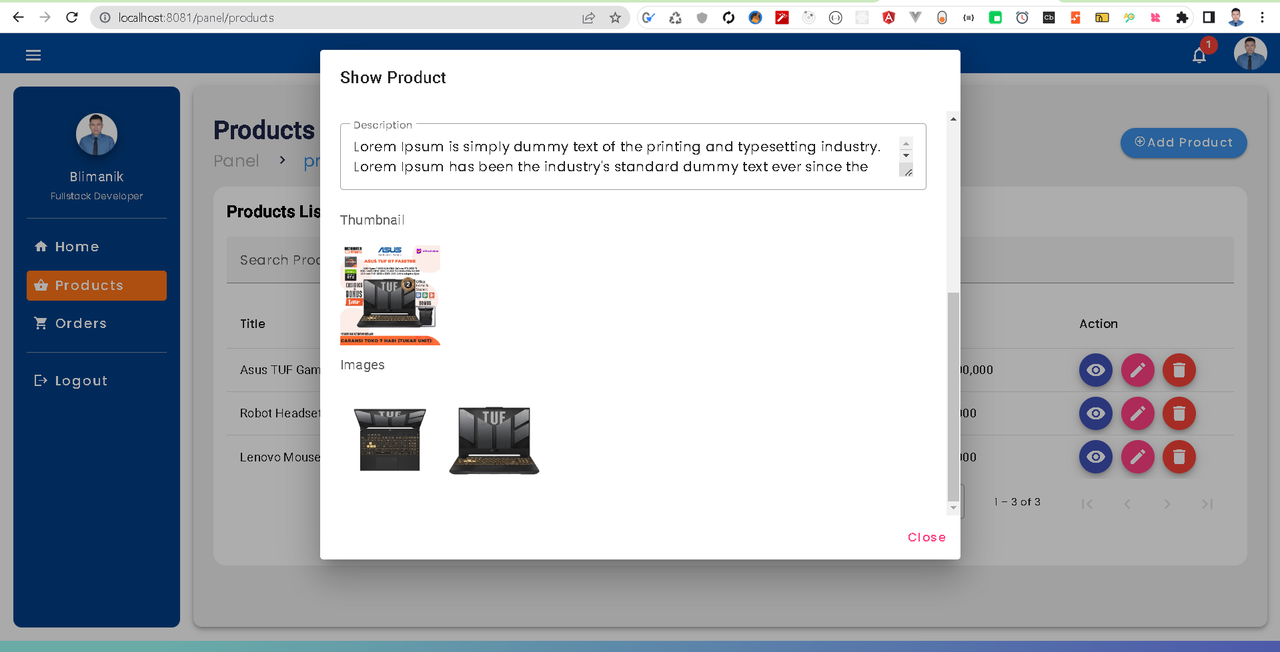Open Orders in the sidebar
The image size is (1280, 652).
pos(96,323)
